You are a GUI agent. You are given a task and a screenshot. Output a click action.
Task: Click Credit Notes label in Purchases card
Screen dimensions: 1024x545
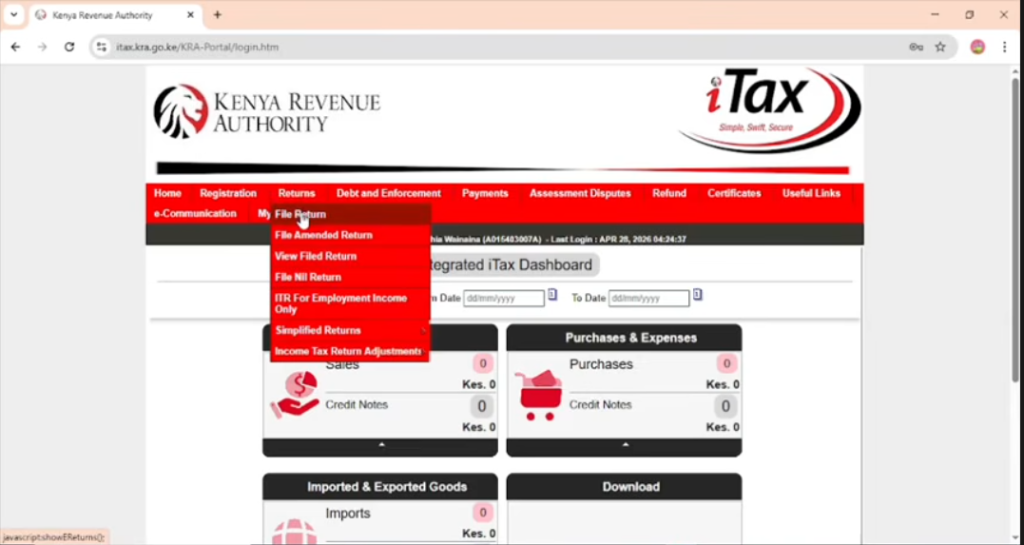coord(600,405)
